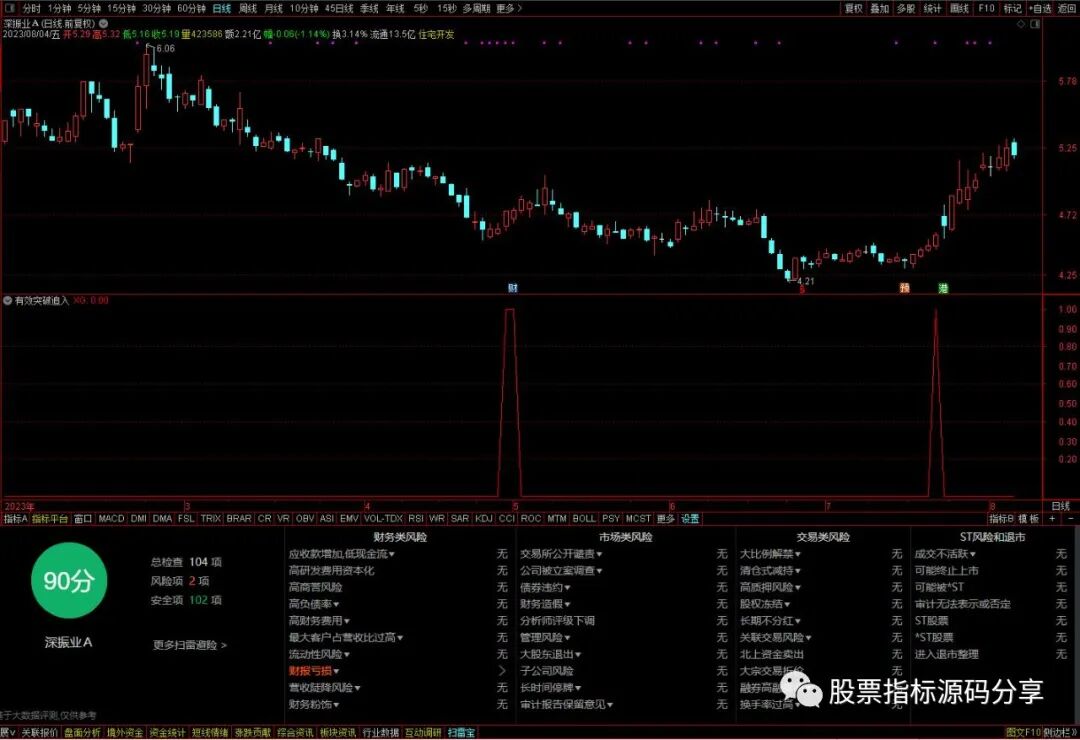Select the KDJ indicator
1080x740 pixels.
pos(484,519)
